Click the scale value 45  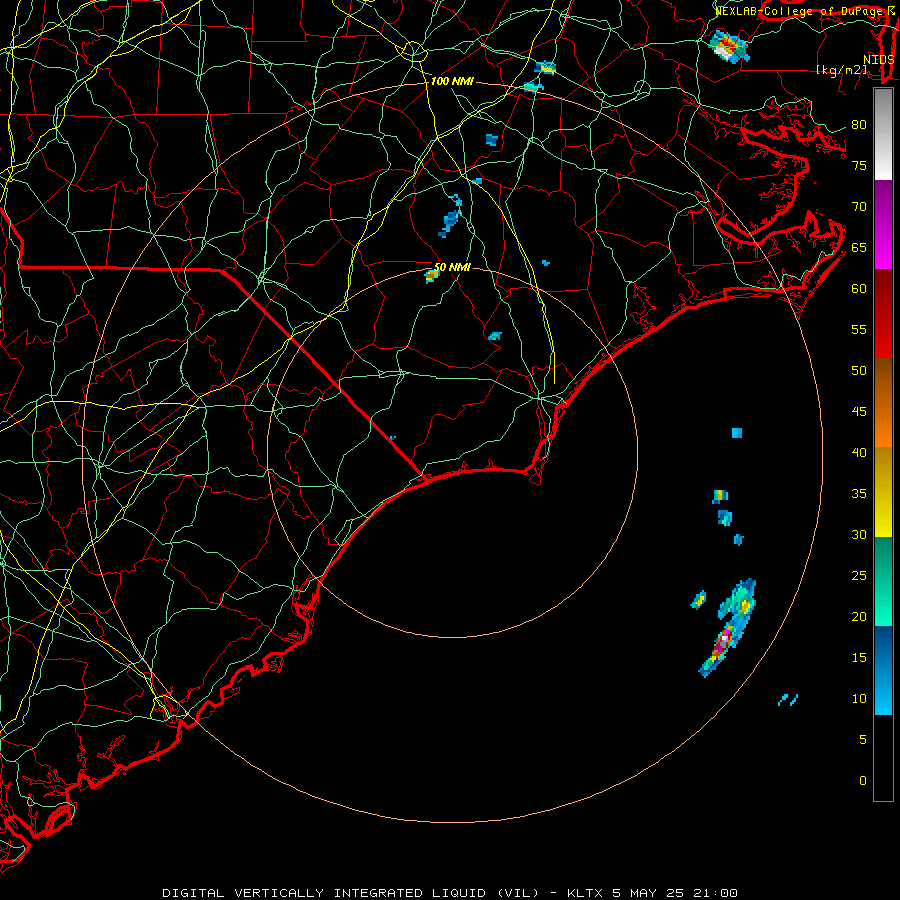tap(859, 412)
